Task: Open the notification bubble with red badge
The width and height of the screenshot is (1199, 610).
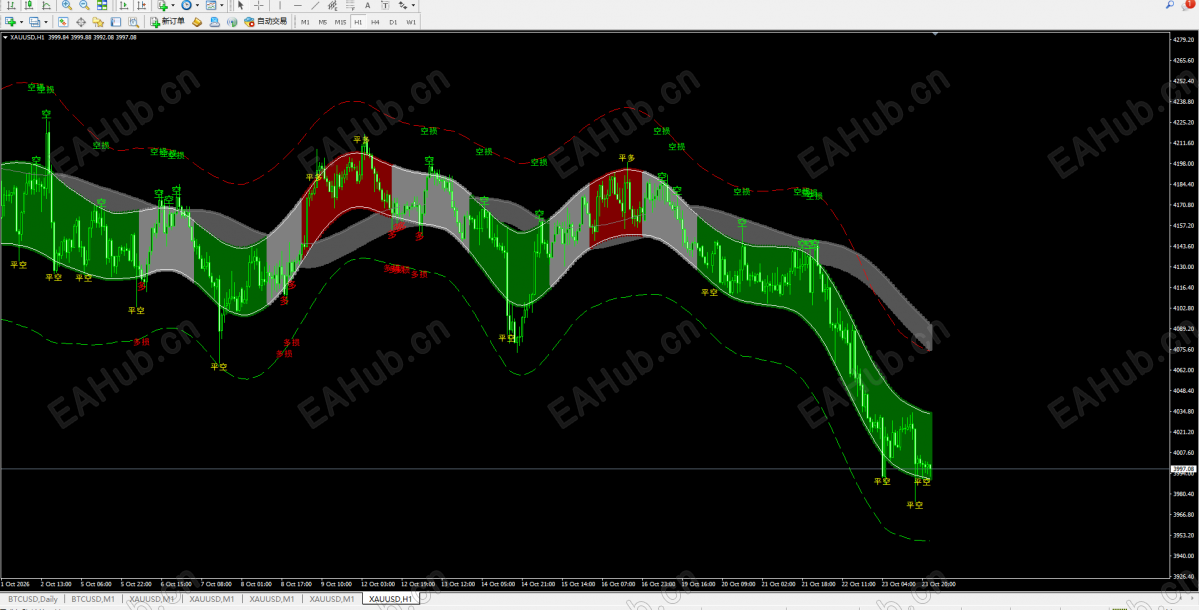Action: tap(1188, 5)
